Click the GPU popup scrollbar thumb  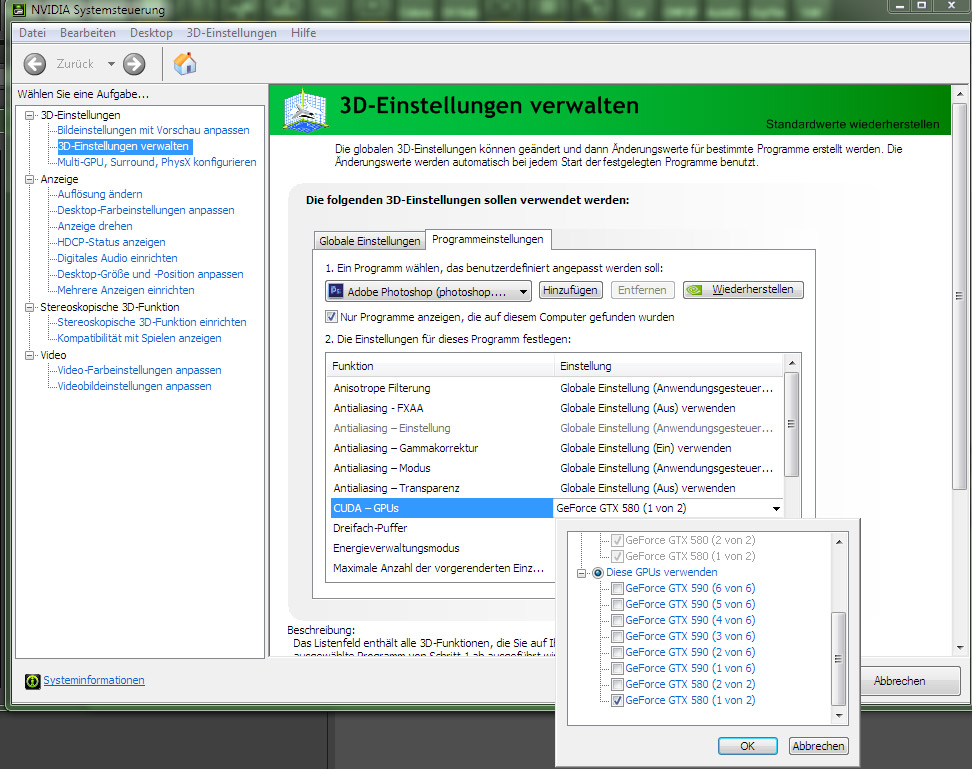tap(838, 659)
